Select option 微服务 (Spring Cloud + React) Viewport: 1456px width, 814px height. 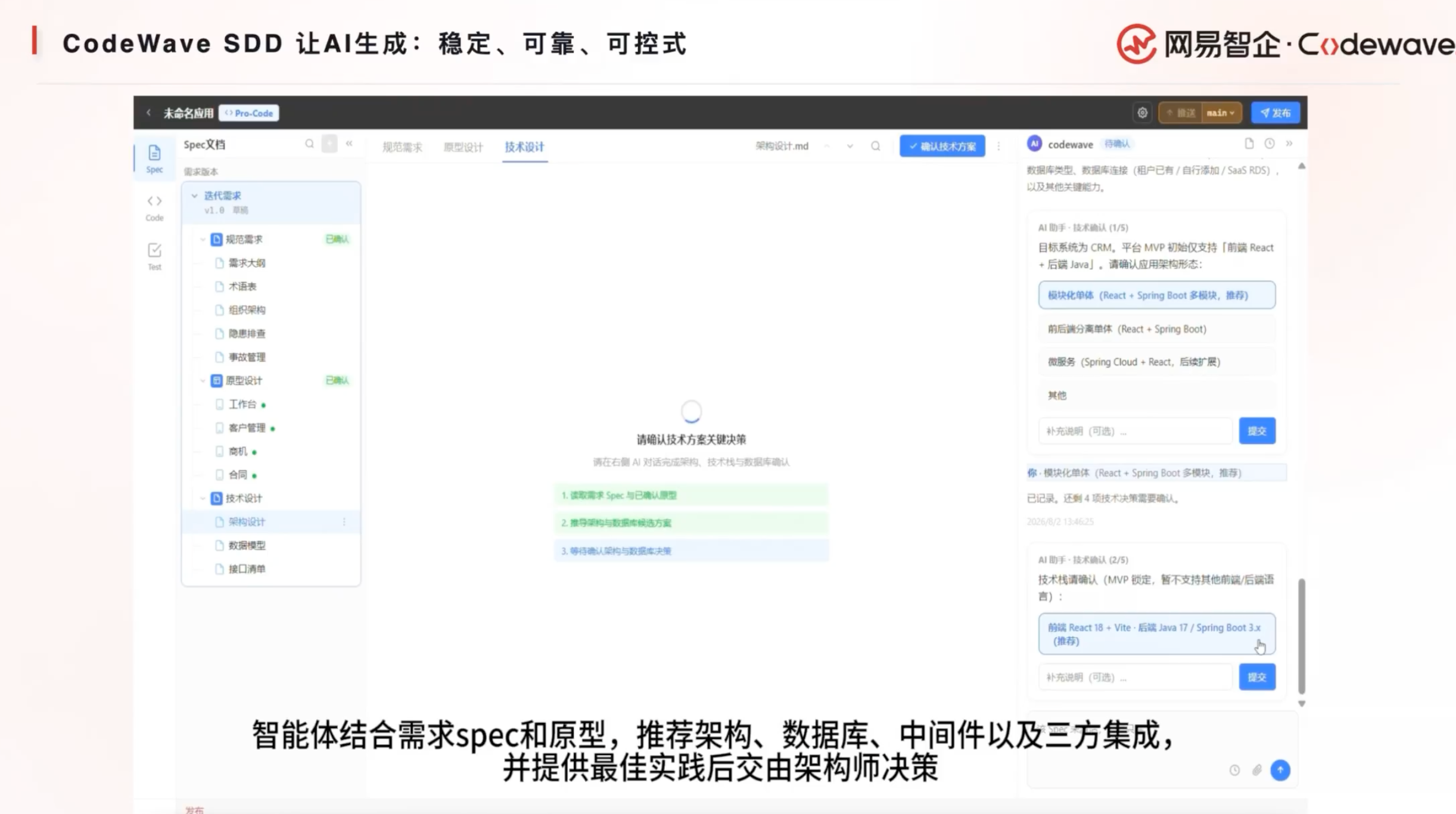pos(1156,362)
